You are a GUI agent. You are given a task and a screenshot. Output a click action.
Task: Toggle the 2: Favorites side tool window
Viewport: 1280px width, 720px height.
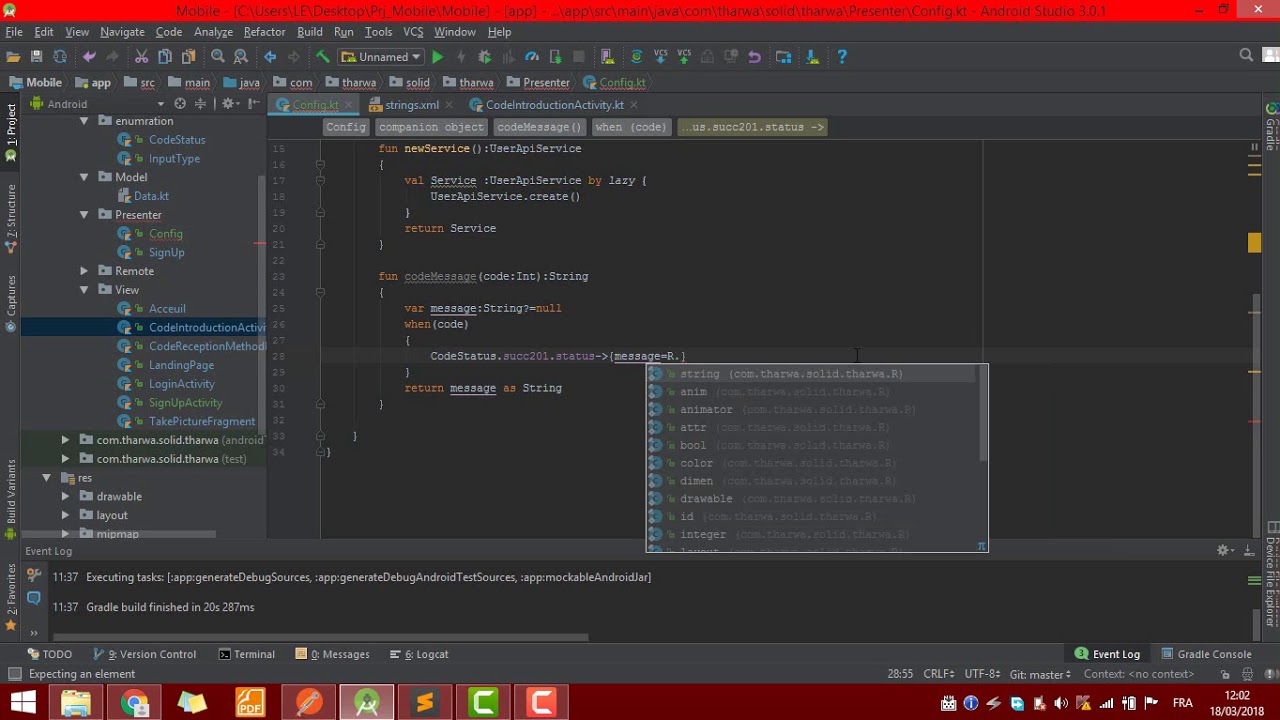(x=11, y=597)
